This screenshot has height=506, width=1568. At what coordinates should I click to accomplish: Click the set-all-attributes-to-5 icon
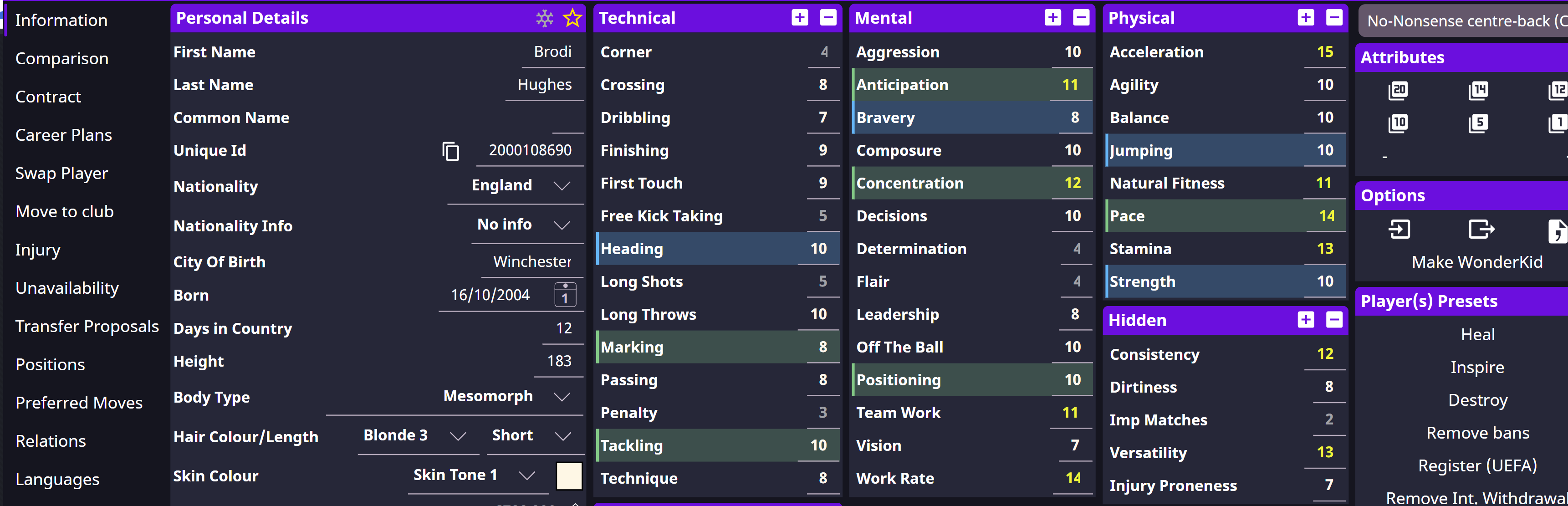1478,123
